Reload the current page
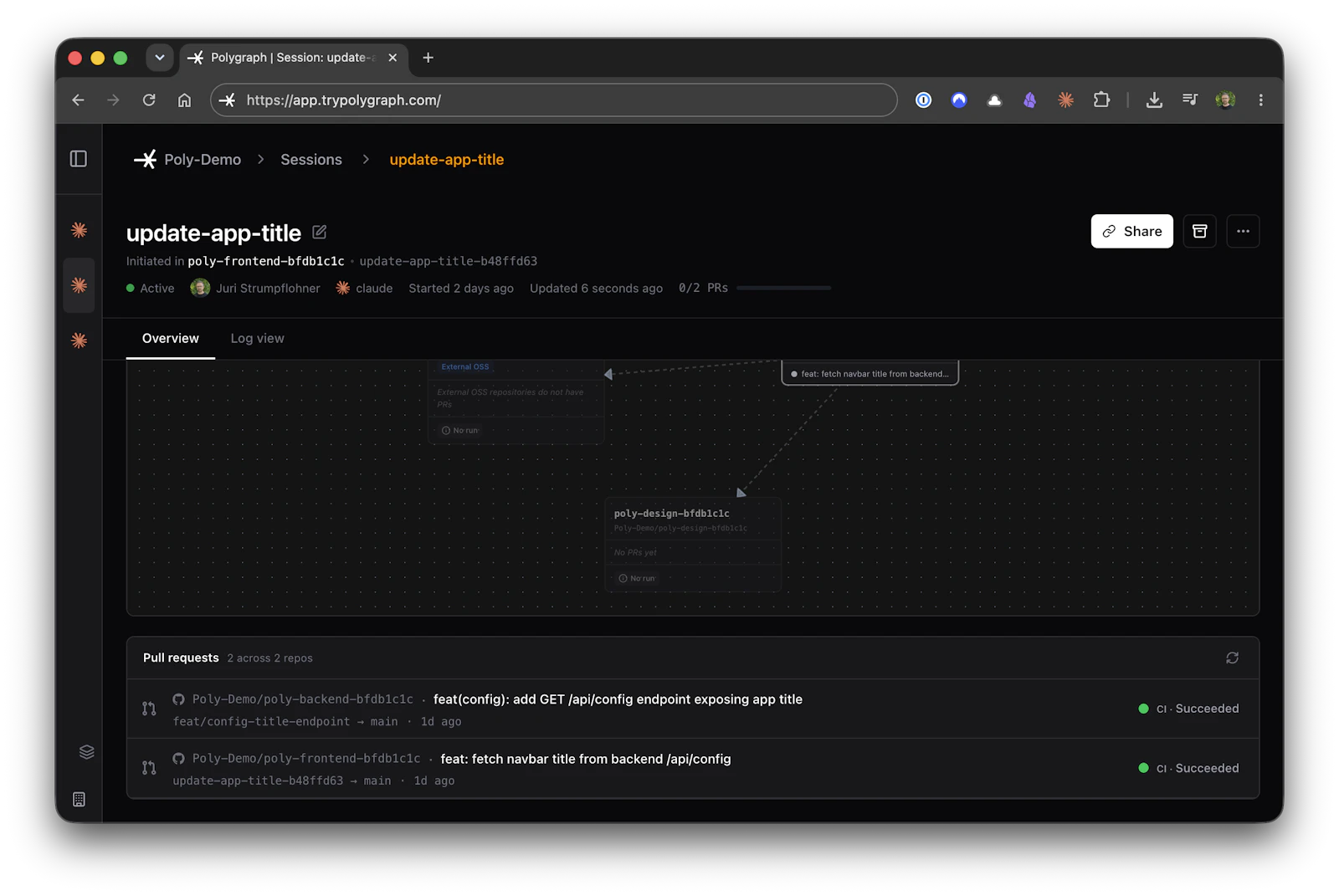Viewport: 1339px width, 896px height. point(149,100)
